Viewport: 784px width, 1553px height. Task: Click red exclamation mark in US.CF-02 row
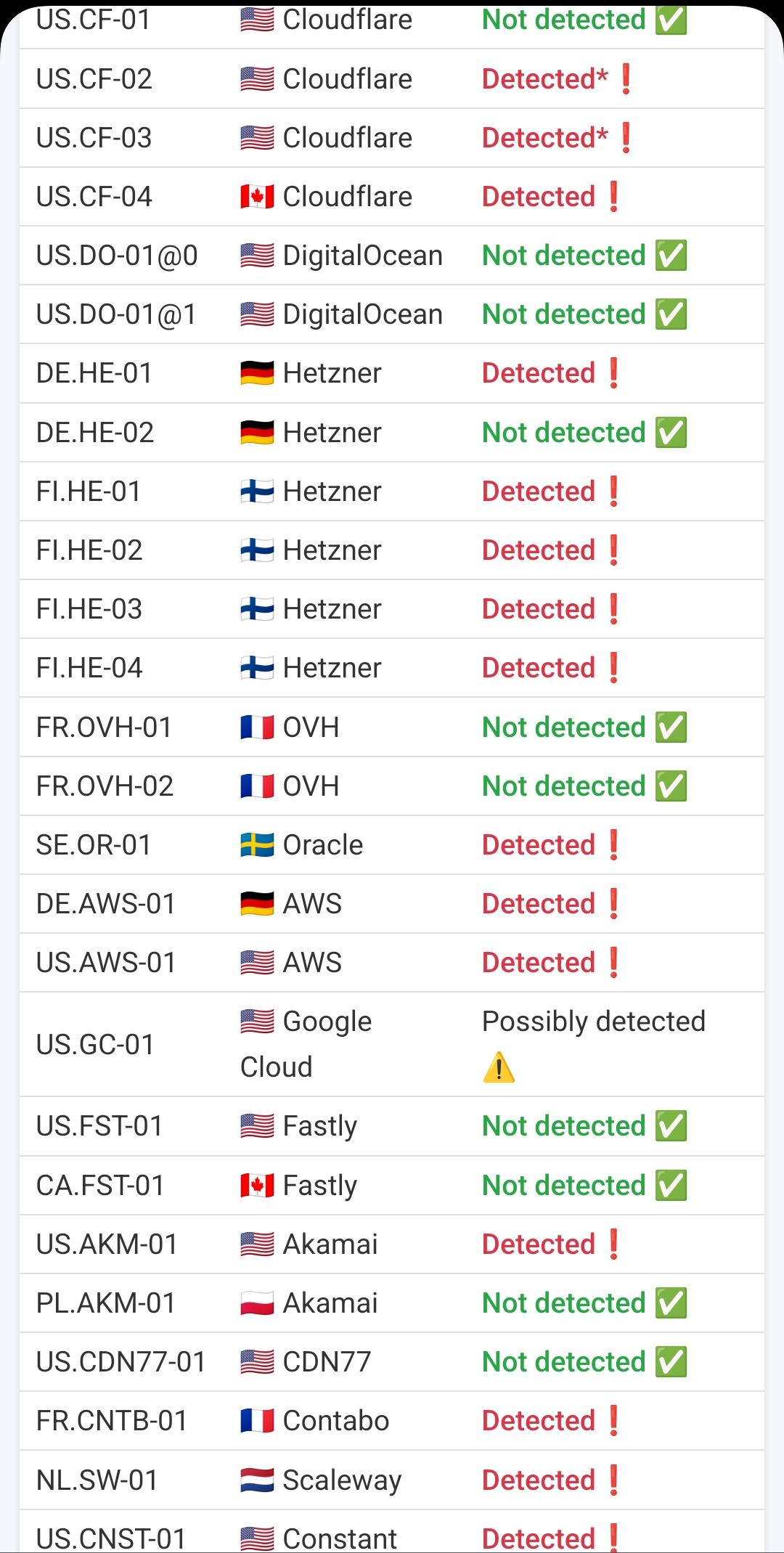click(x=626, y=79)
